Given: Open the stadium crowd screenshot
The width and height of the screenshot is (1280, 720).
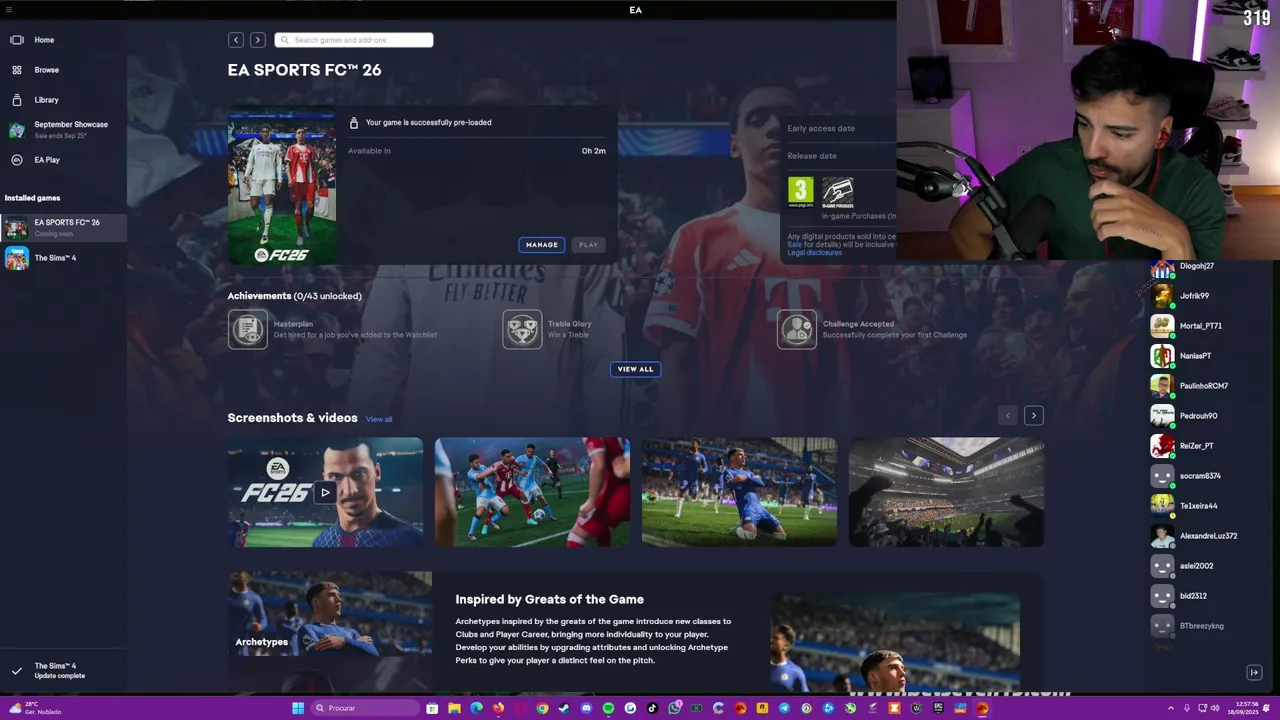Looking at the screenshot, I should tap(946, 492).
